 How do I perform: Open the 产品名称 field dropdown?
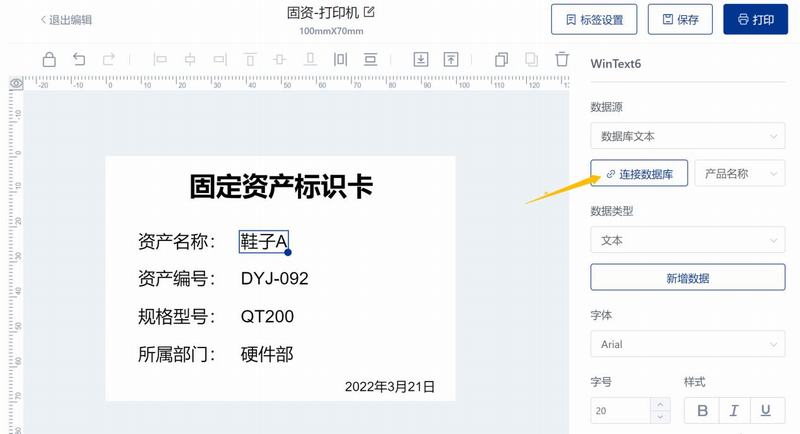(x=740, y=173)
